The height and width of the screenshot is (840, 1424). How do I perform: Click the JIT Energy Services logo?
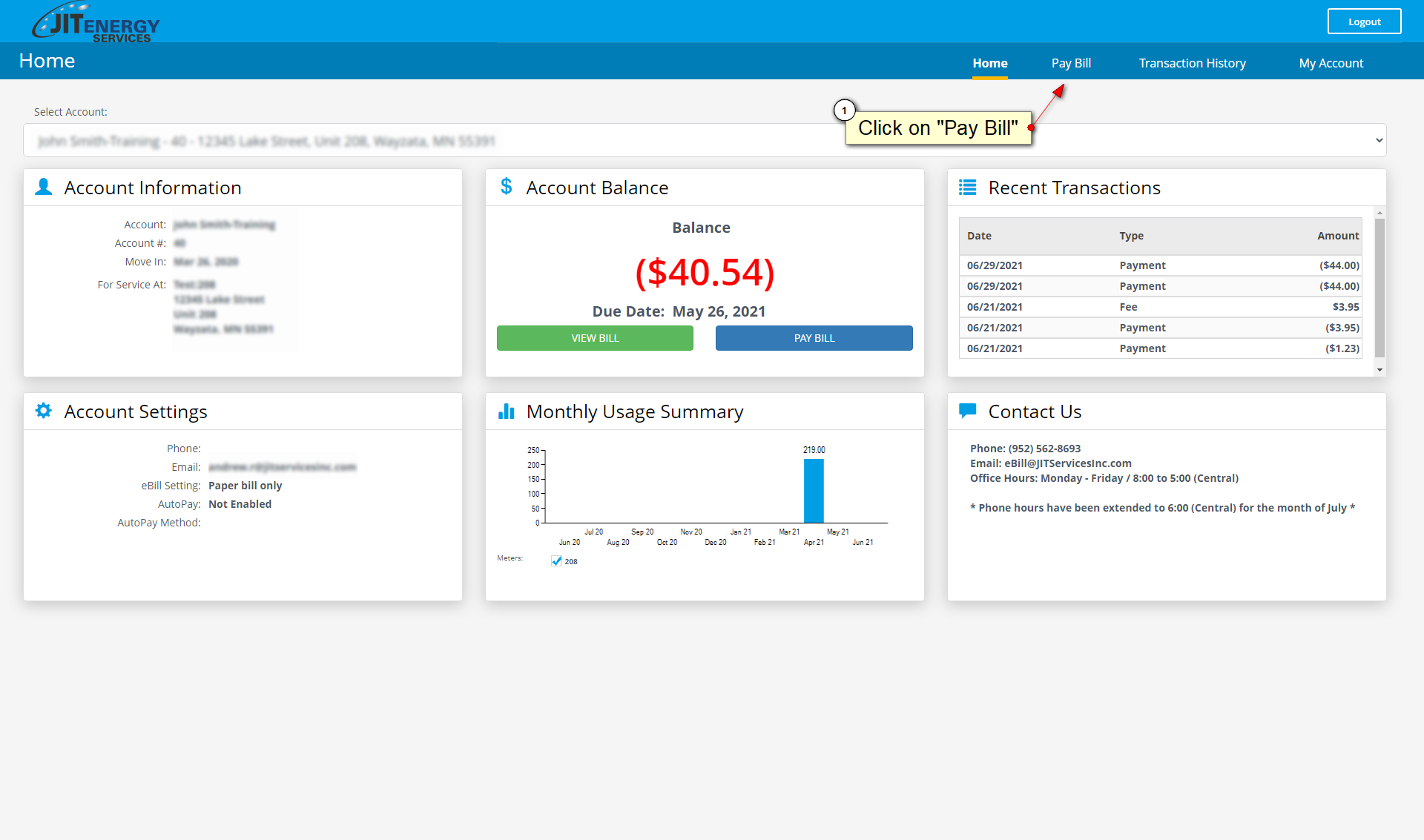(x=96, y=22)
